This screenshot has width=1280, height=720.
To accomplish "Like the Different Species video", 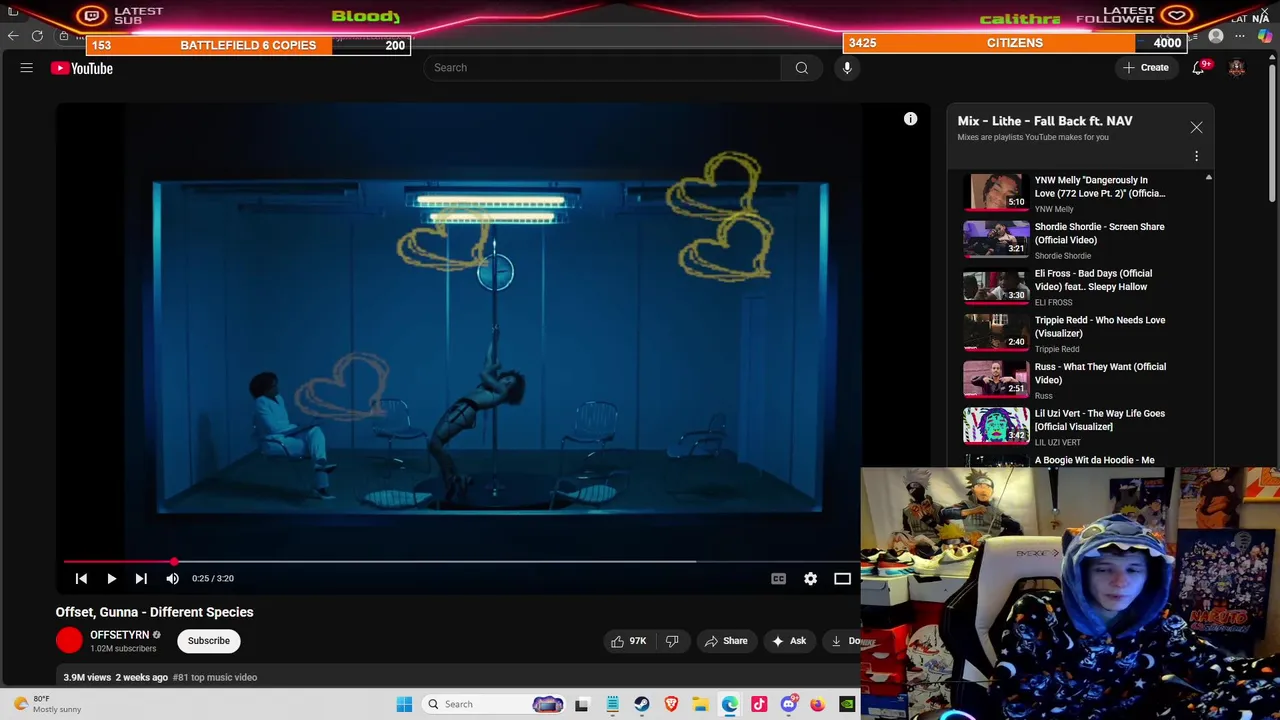I will click(x=629, y=641).
